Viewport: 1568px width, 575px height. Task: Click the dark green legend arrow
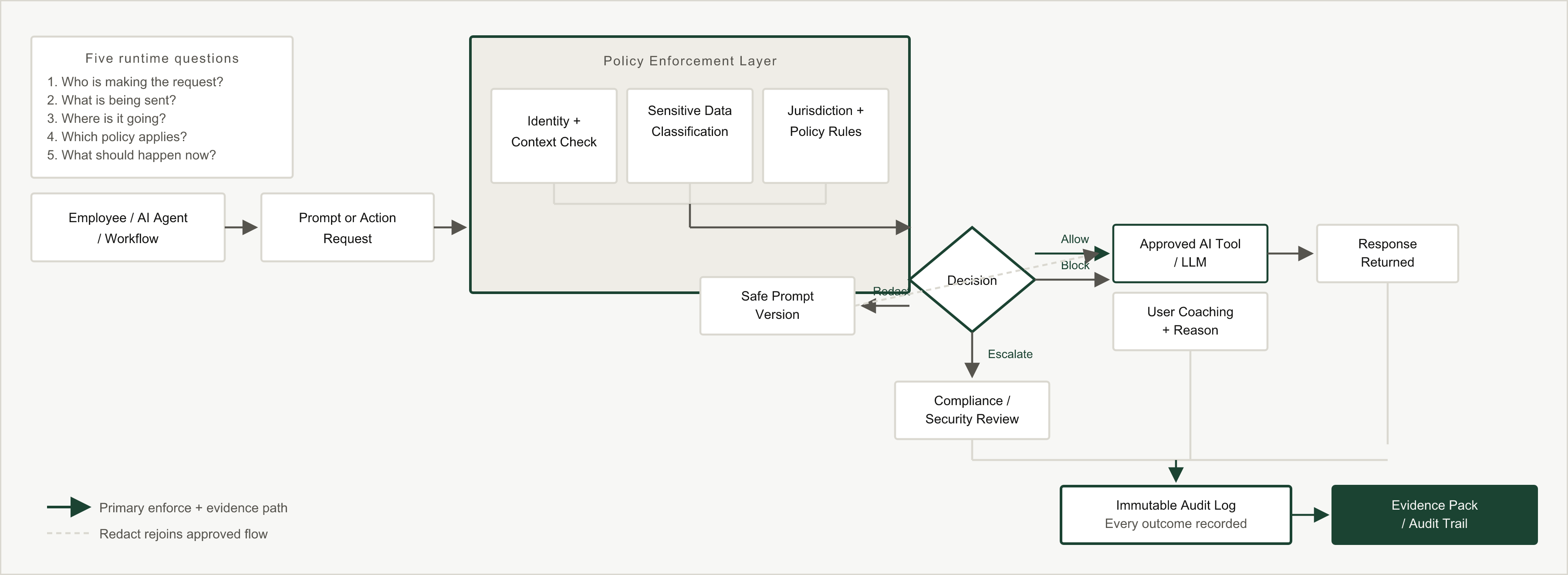pyautogui.click(x=69, y=507)
